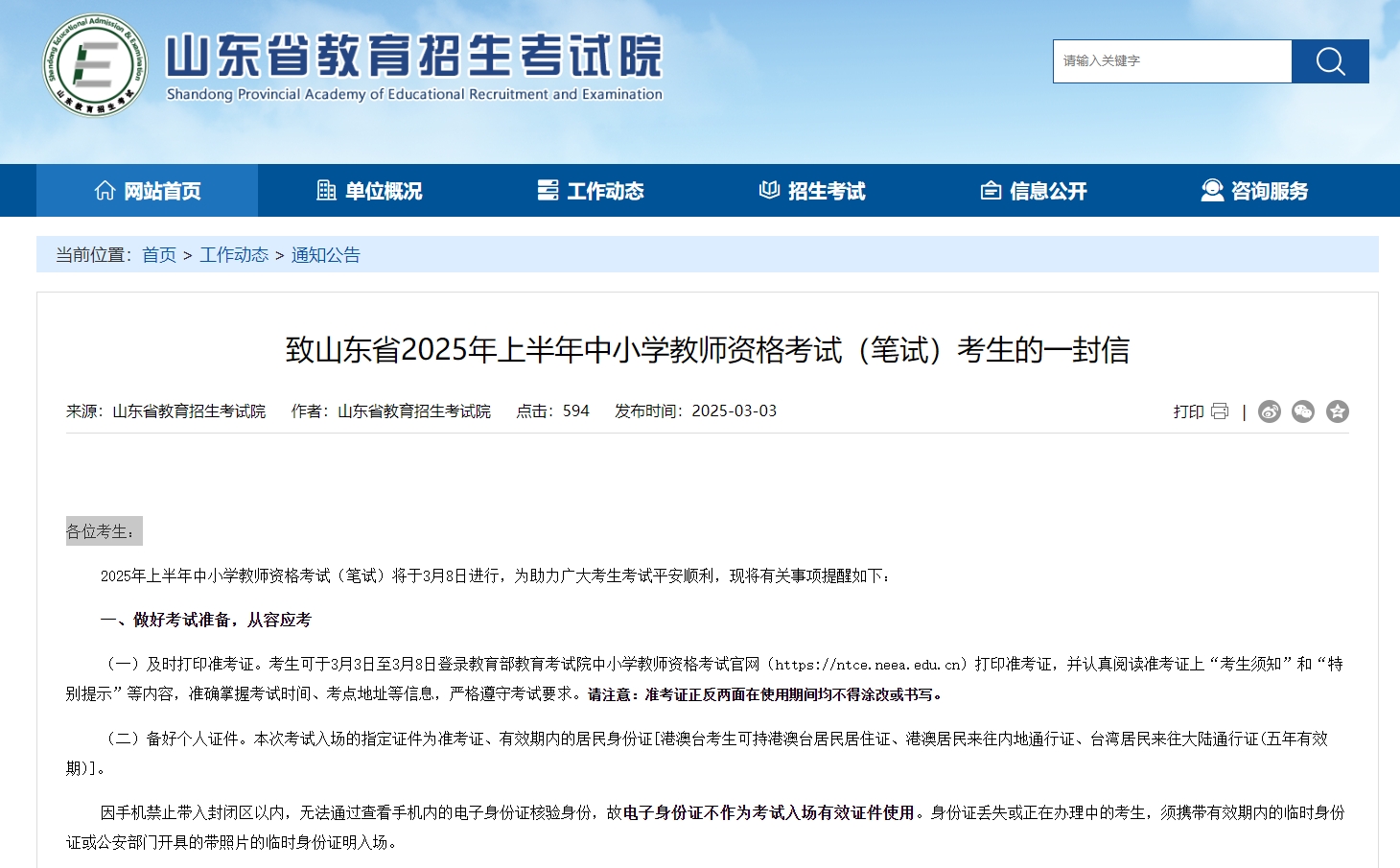Click the site title 山东省教育招生考试院
This screenshot has height=868, width=1400.
[414, 56]
